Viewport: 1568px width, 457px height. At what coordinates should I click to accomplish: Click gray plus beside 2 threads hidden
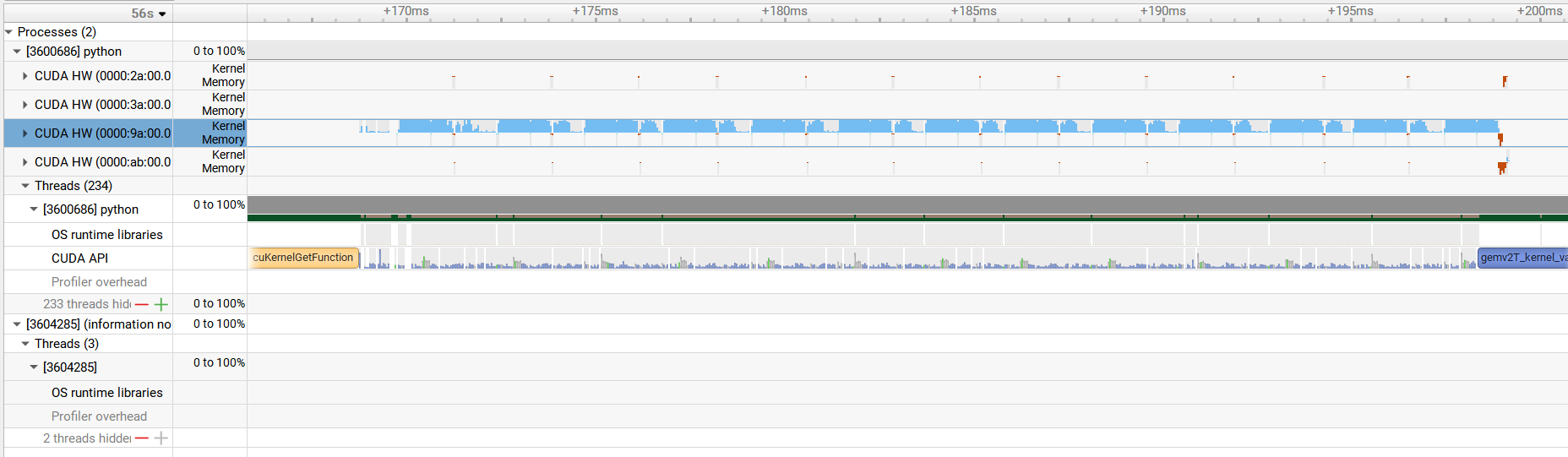click(x=161, y=438)
